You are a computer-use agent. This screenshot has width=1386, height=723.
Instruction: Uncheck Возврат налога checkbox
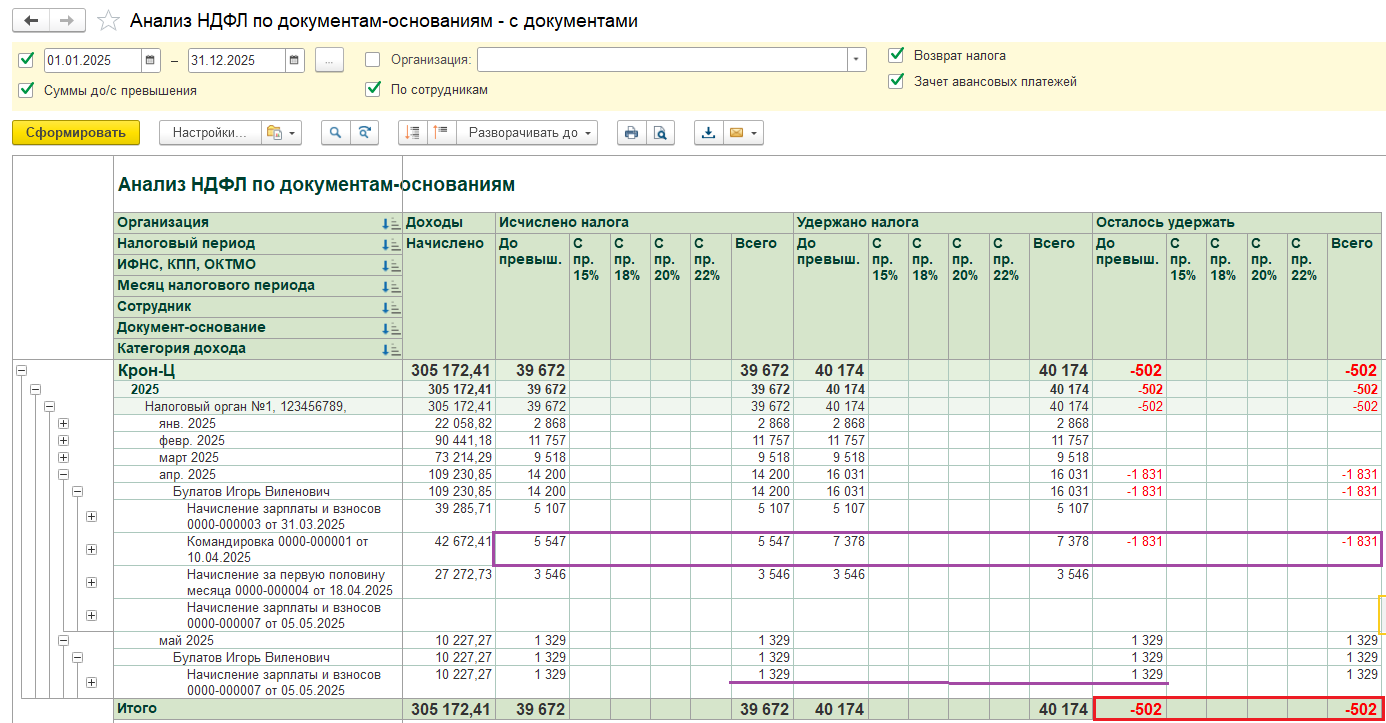click(896, 55)
